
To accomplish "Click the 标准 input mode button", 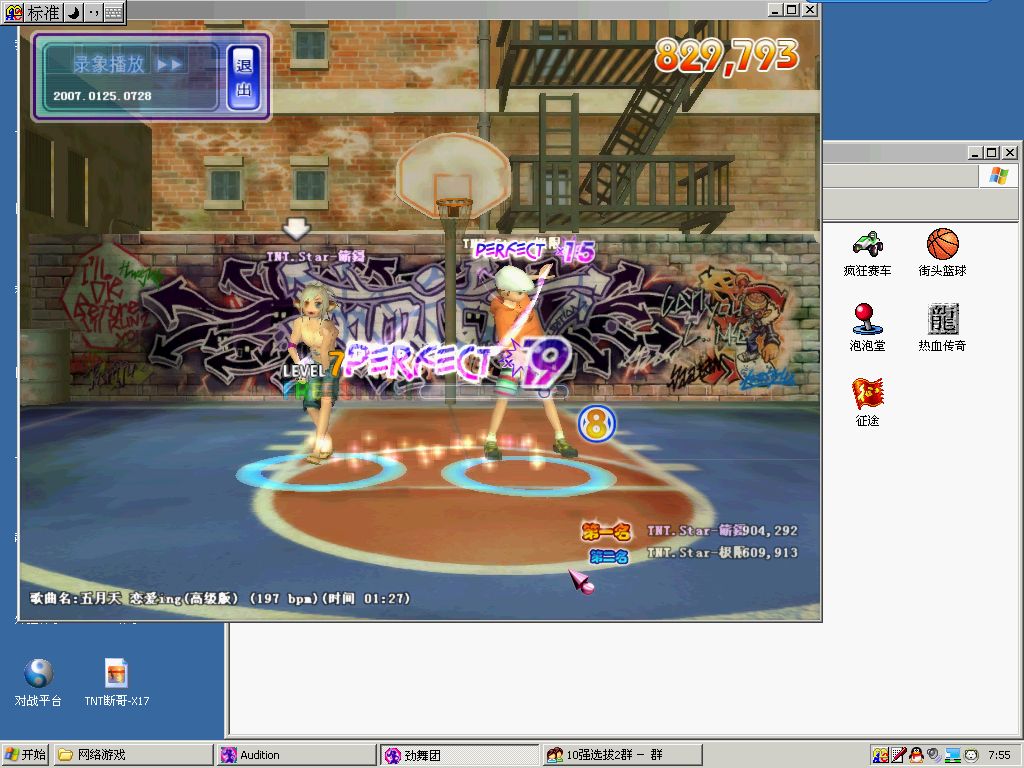I will 43,12.
